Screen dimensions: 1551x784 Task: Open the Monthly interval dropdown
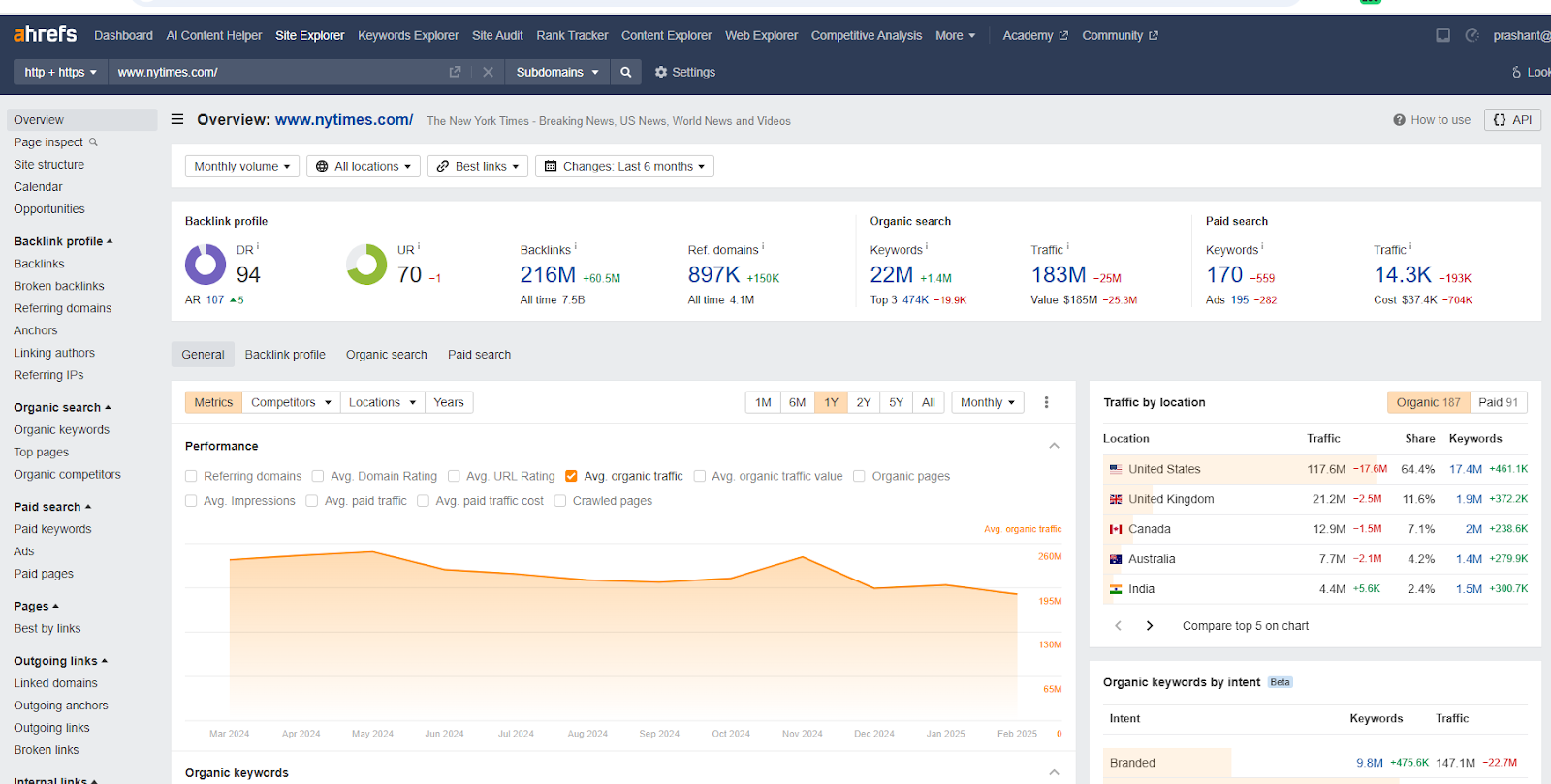tap(988, 402)
